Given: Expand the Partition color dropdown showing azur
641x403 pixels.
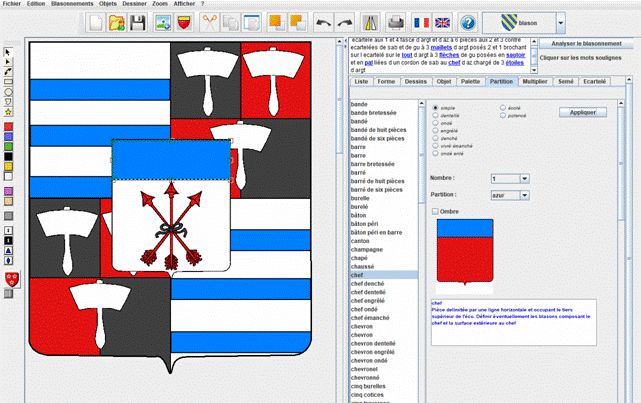Looking at the screenshot, I should coord(523,196).
